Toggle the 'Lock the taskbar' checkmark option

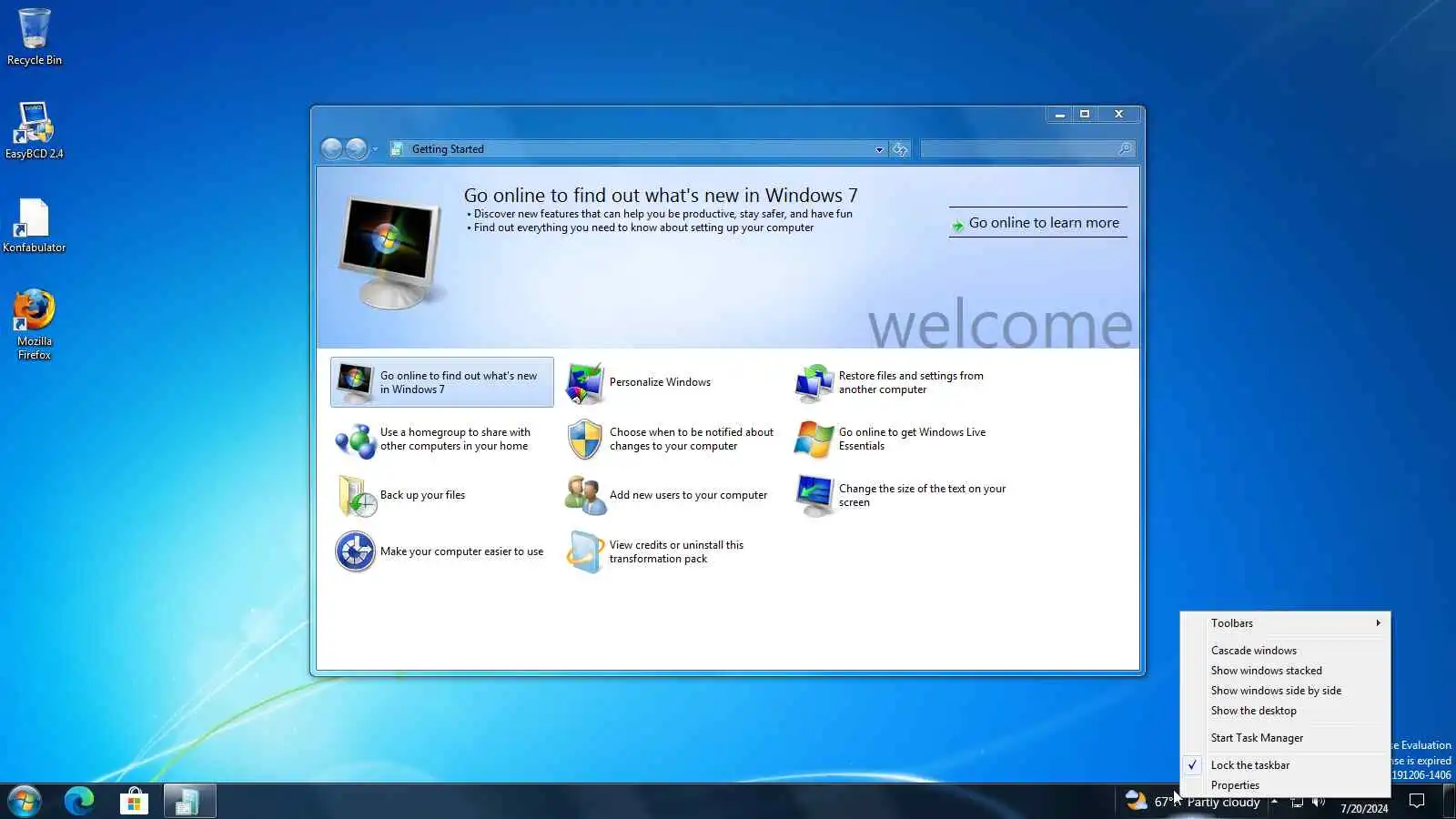(x=1285, y=765)
